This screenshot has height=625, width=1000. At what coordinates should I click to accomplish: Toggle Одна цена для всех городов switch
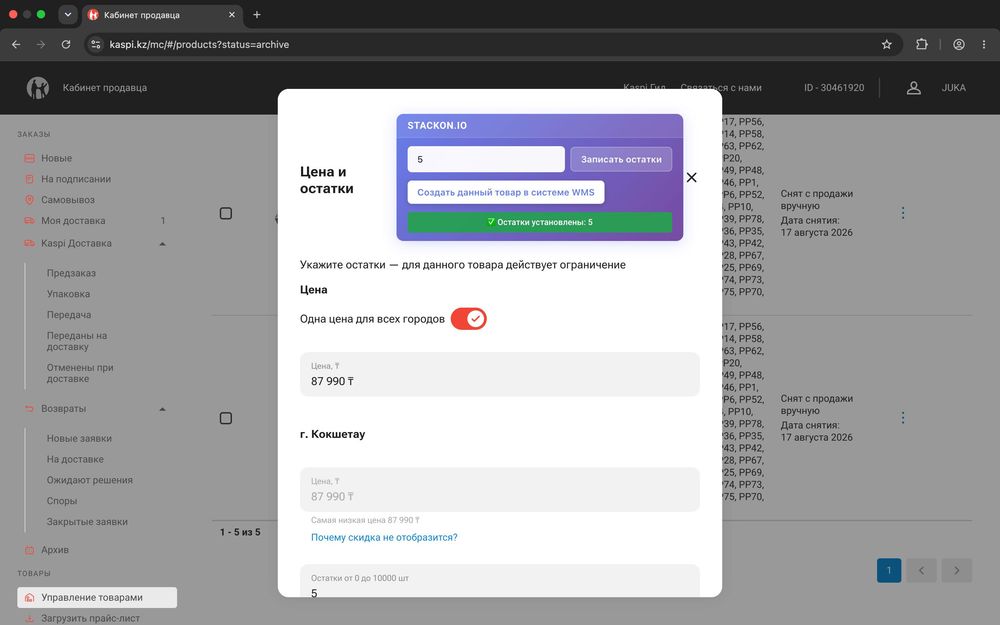[468, 319]
